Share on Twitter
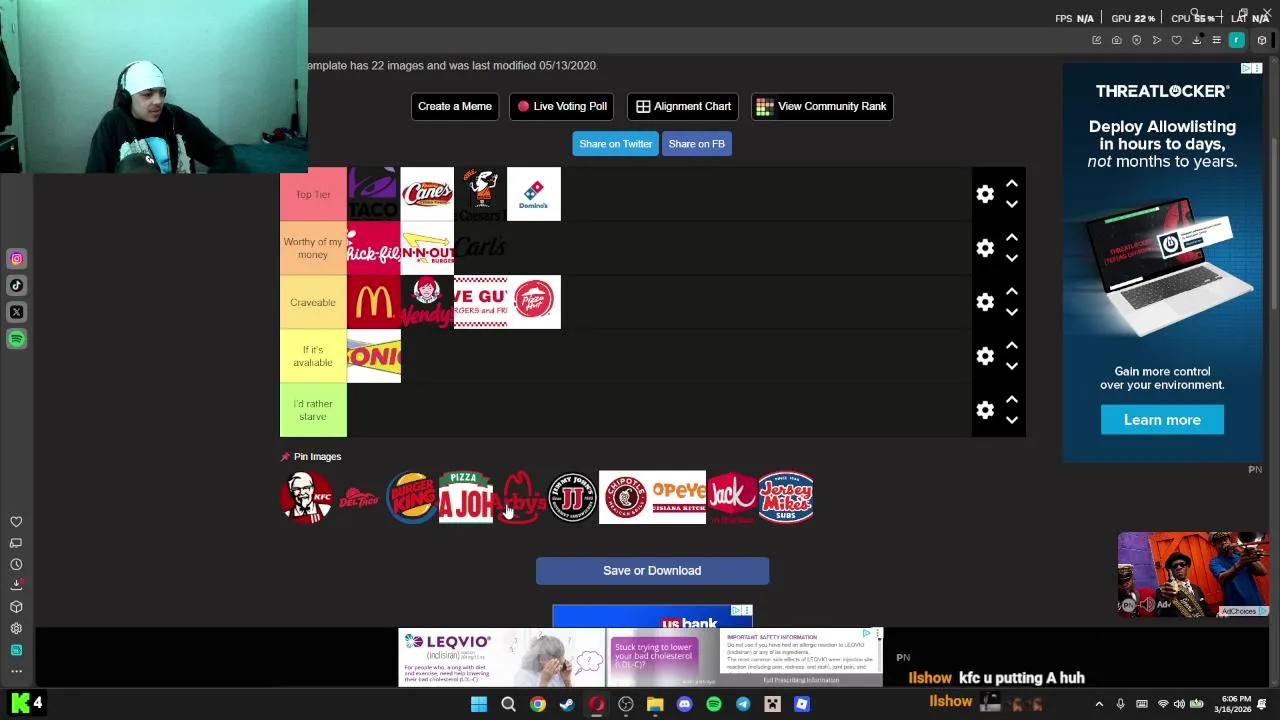 pyautogui.click(x=615, y=144)
